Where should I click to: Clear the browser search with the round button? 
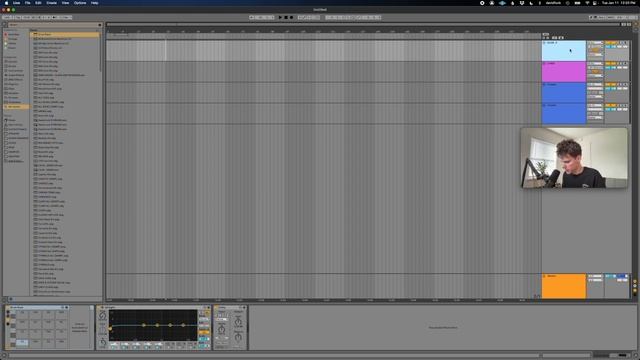click(x=100, y=25)
